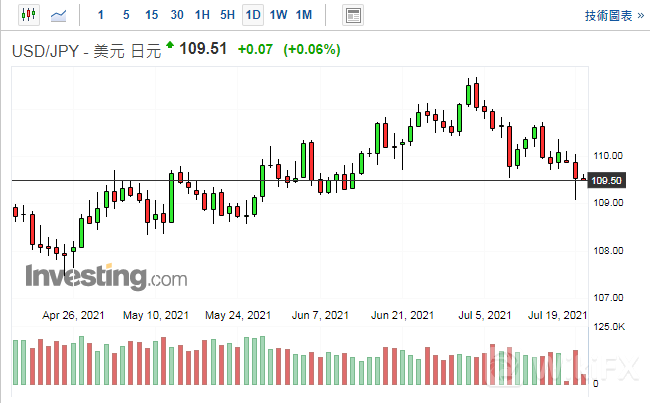
Task: Click the USD/JPY pair title
Action: pyautogui.click(x=47, y=49)
